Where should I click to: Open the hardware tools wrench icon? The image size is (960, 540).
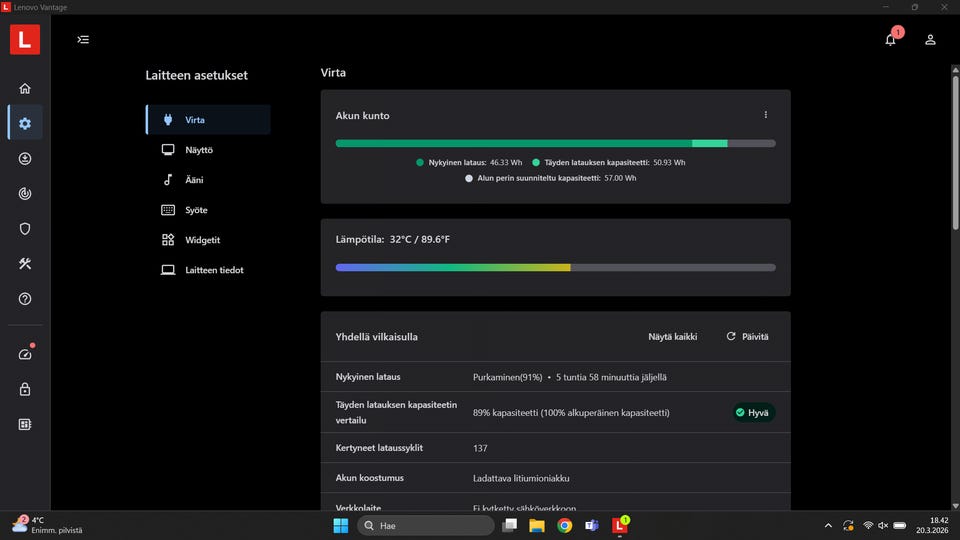25,264
